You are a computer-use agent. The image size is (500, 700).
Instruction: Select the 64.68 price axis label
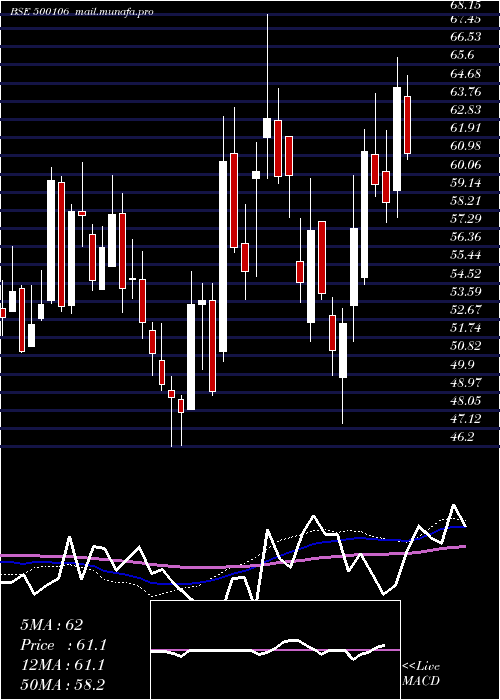coord(466,73)
